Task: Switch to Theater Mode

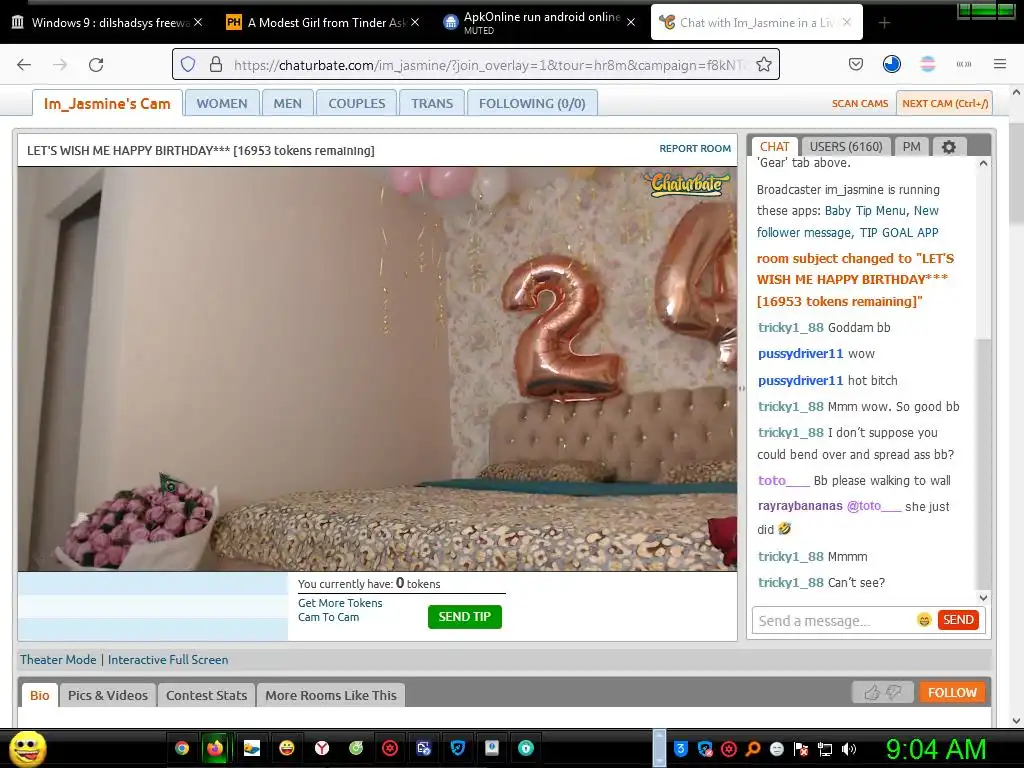Action: (x=58, y=660)
